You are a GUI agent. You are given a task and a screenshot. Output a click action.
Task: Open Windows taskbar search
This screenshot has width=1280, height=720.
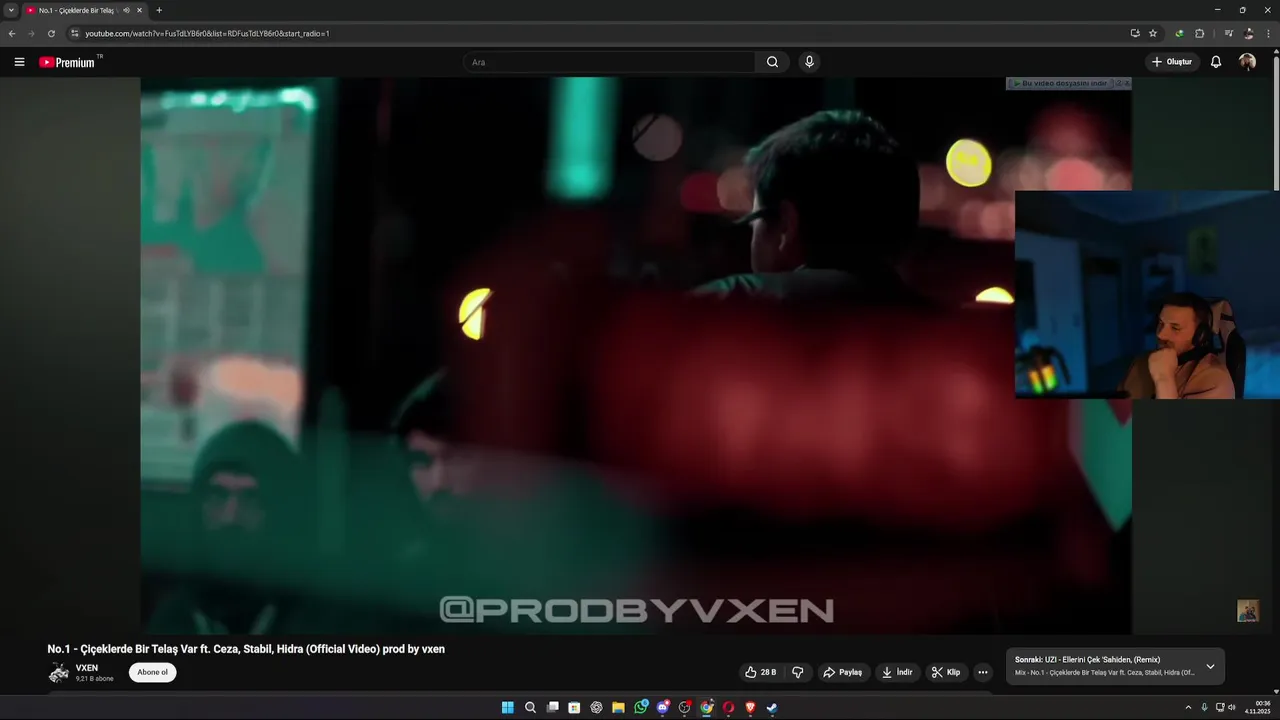coord(530,707)
